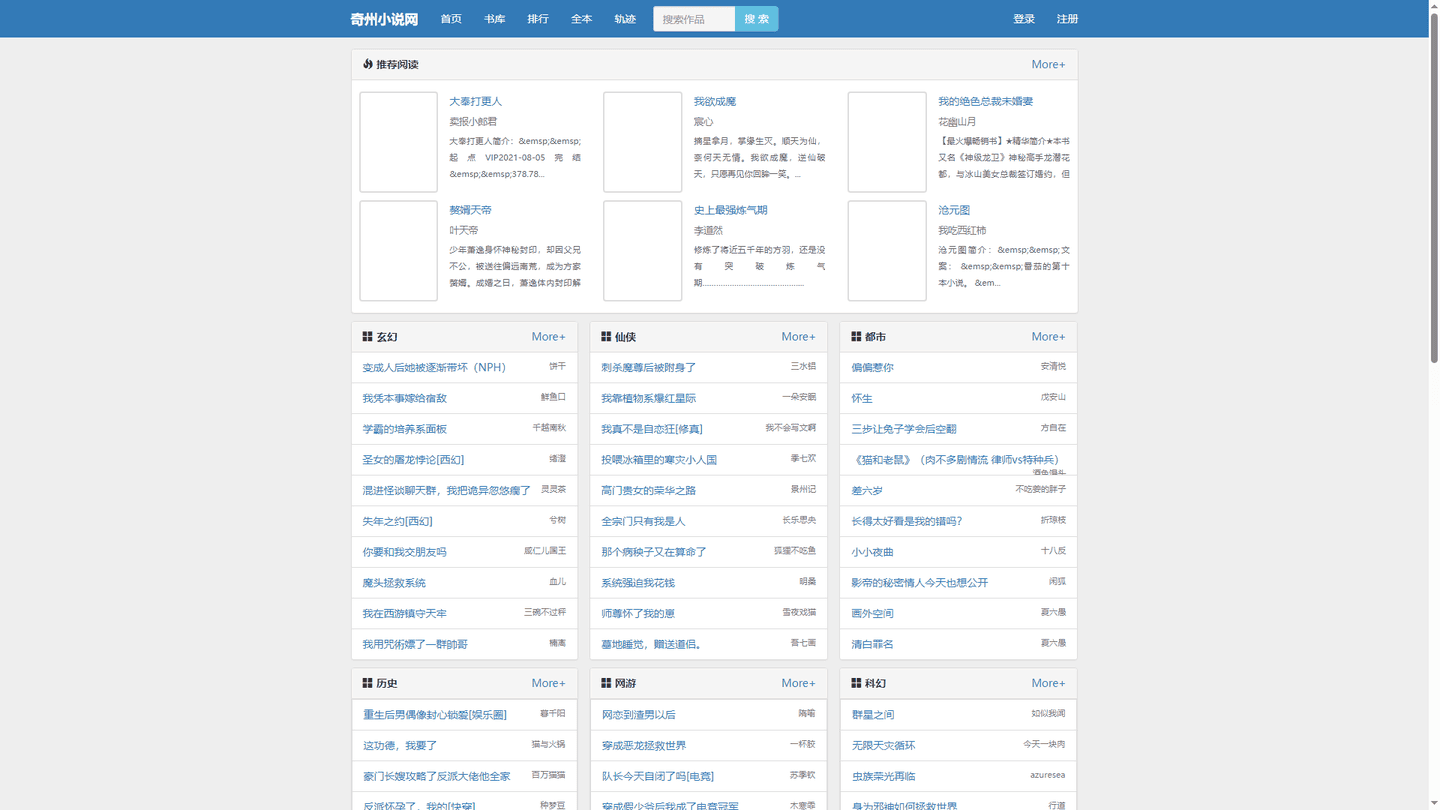
Task: Open 失年之约[西幻]
Action: click(397, 521)
